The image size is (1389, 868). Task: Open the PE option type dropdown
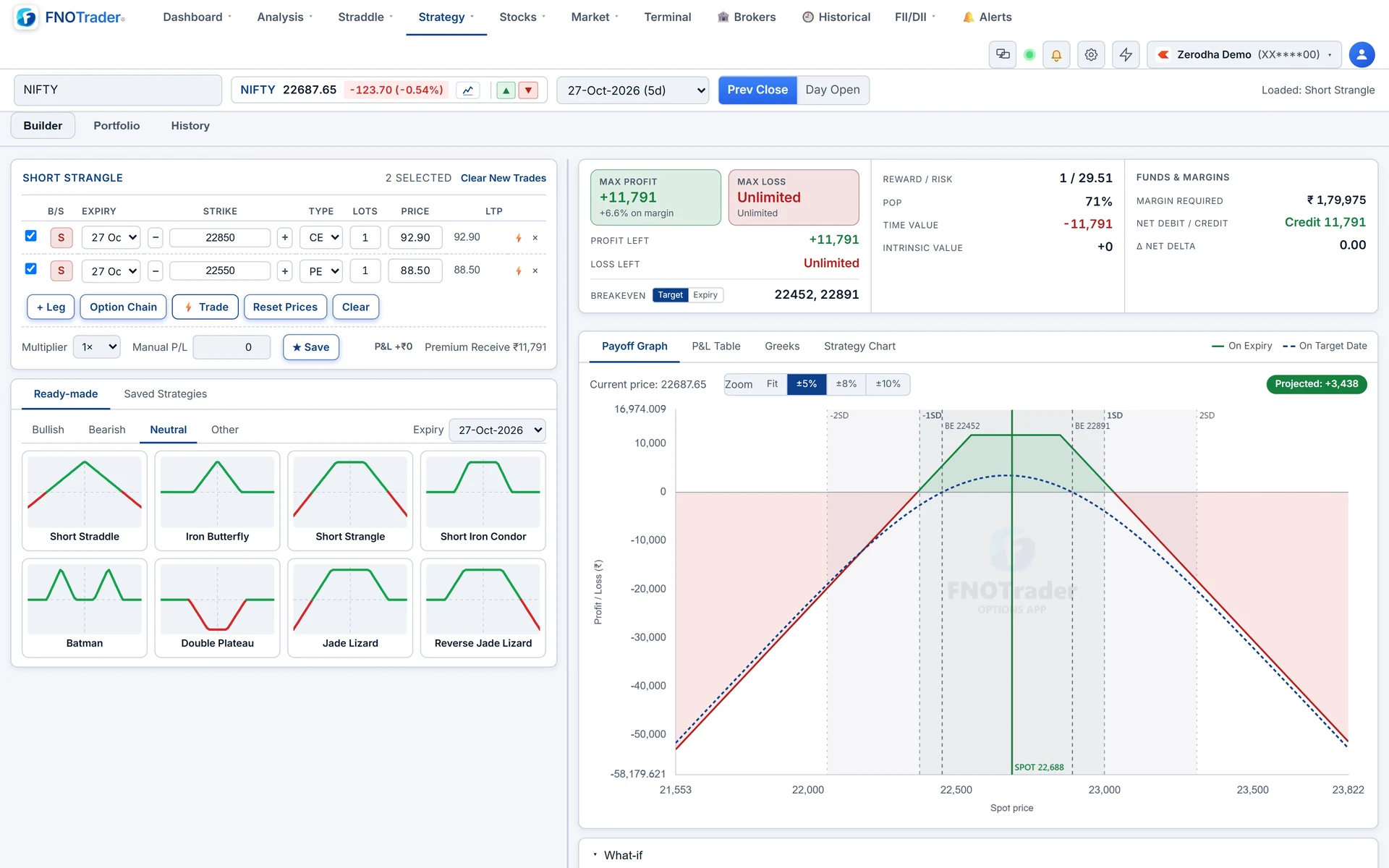click(322, 271)
